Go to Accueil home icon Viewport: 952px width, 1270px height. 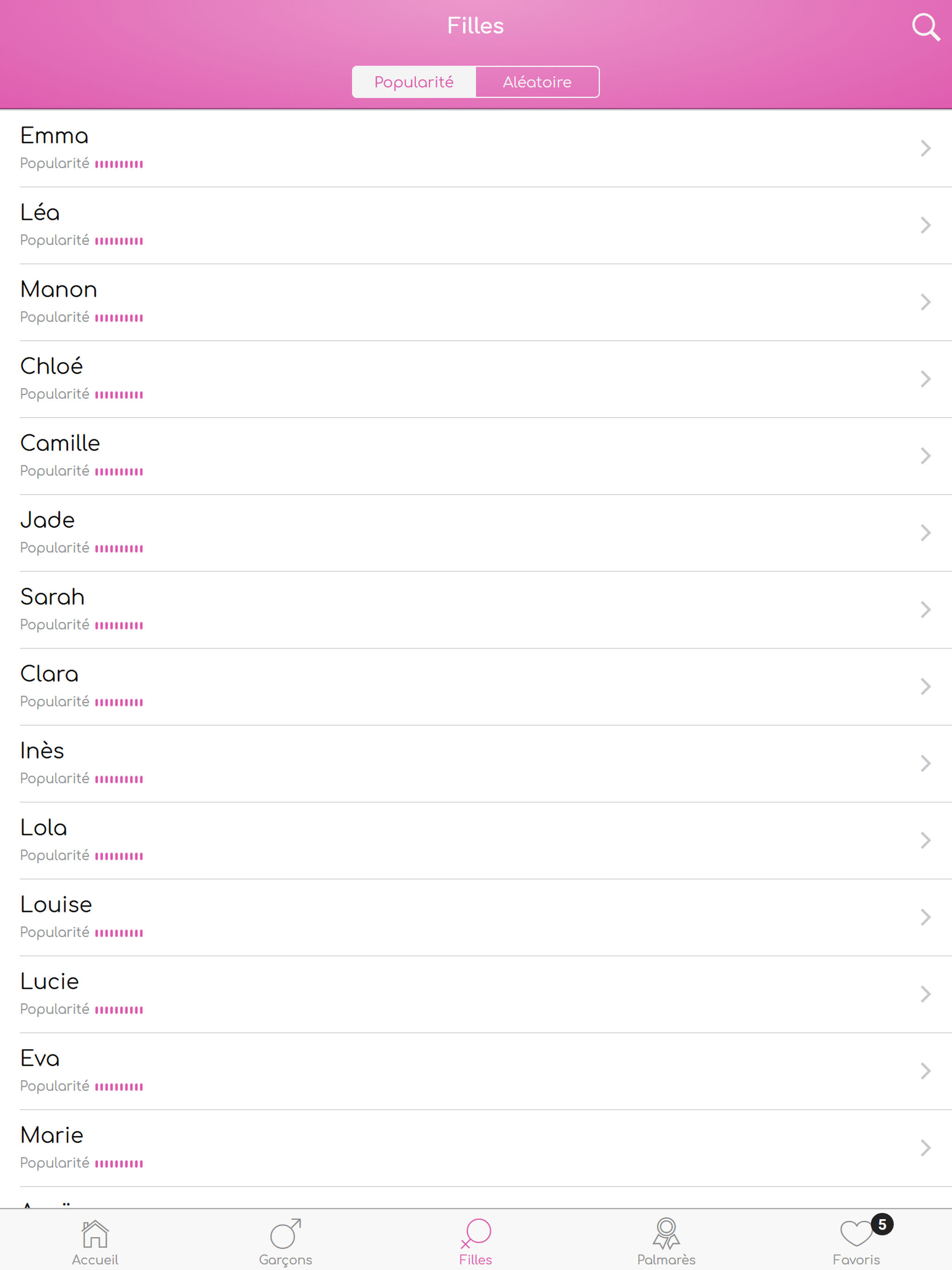point(95,1233)
